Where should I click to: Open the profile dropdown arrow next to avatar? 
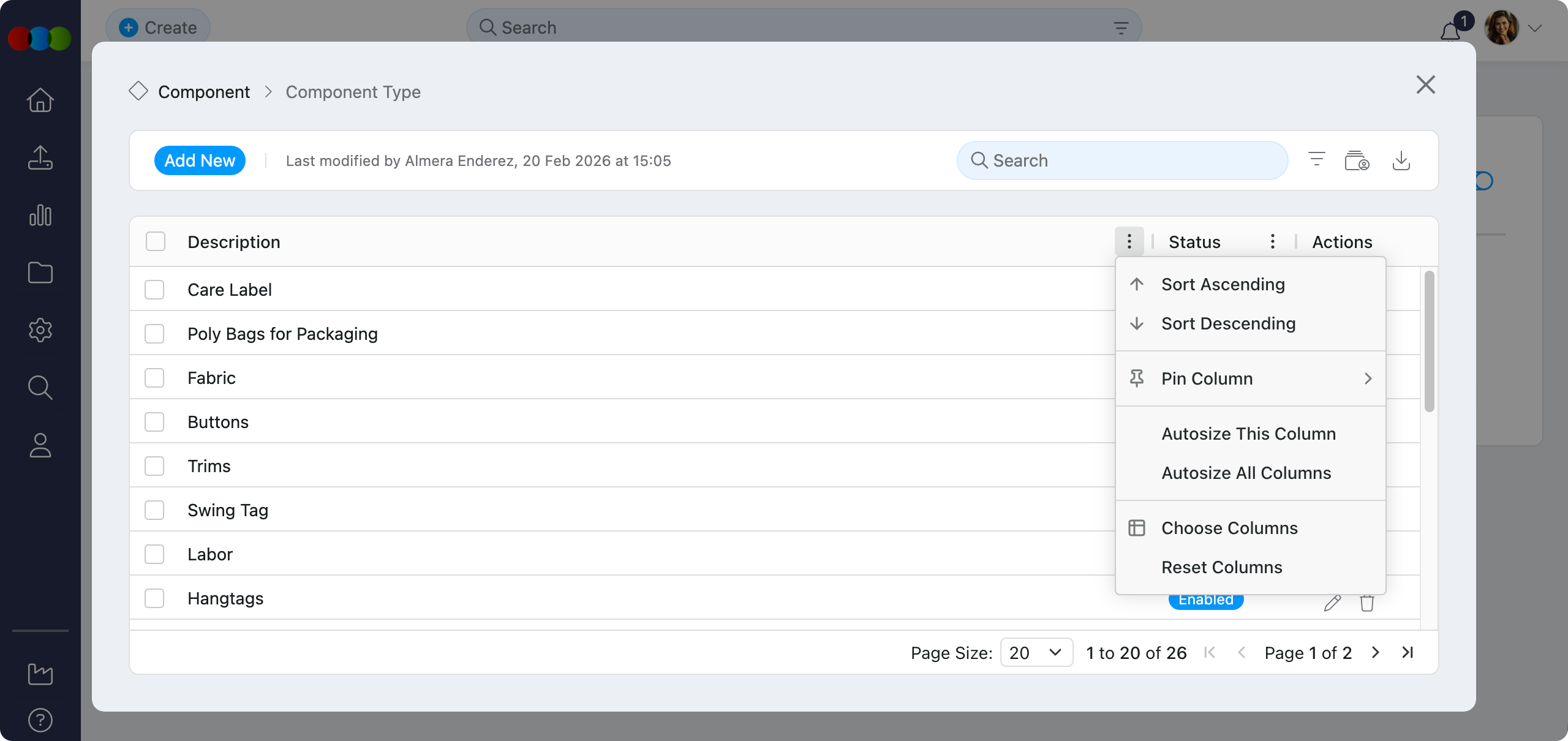point(1536,28)
